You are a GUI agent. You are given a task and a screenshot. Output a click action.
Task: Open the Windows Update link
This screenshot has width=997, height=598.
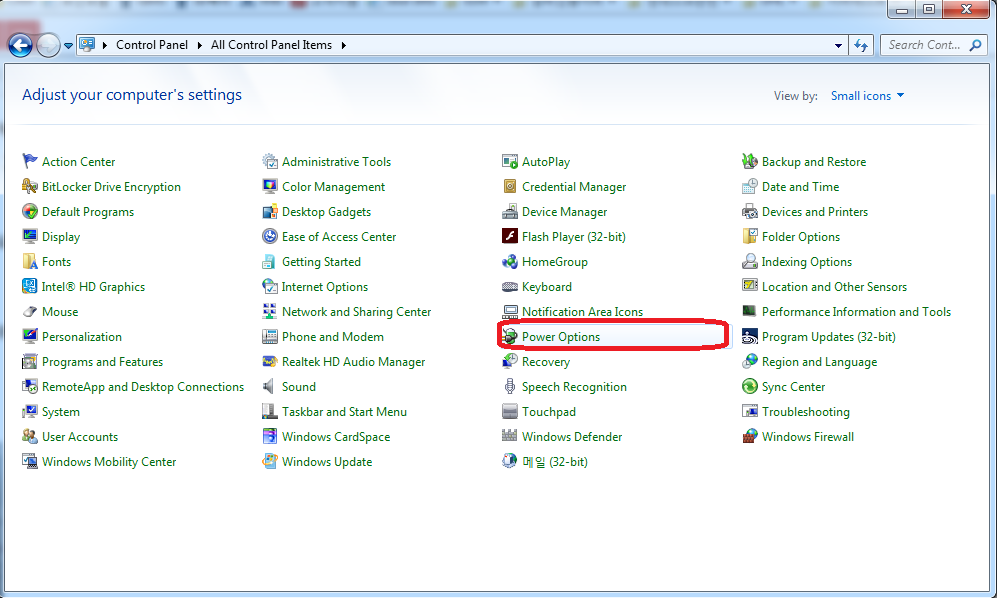(x=327, y=462)
